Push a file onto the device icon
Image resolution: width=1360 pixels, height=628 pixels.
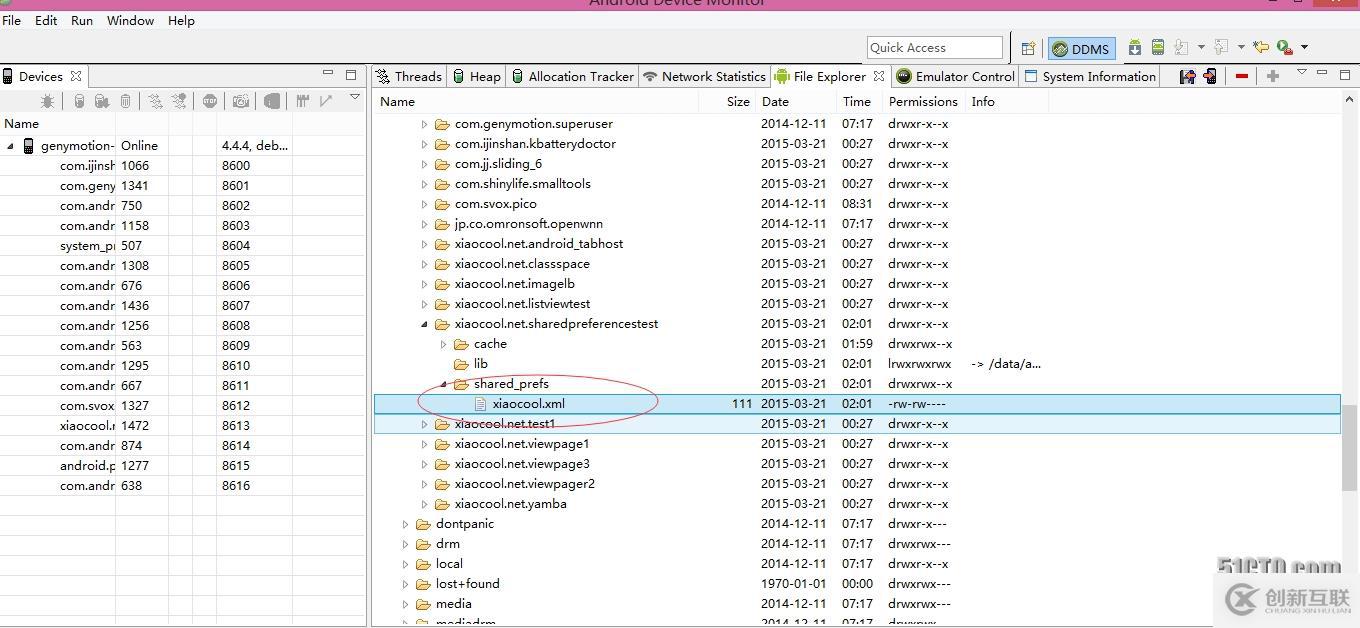[x=1210, y=76]
